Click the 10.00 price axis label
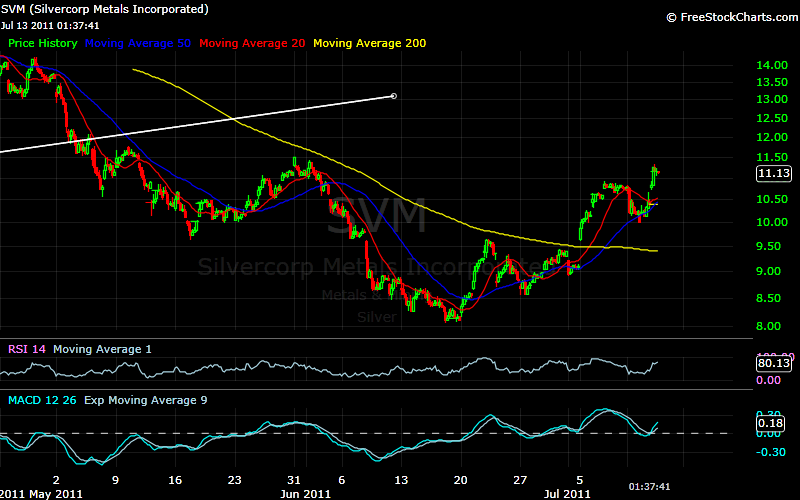Viewport: 800px width, 500px height. click(x=772, y=222)
